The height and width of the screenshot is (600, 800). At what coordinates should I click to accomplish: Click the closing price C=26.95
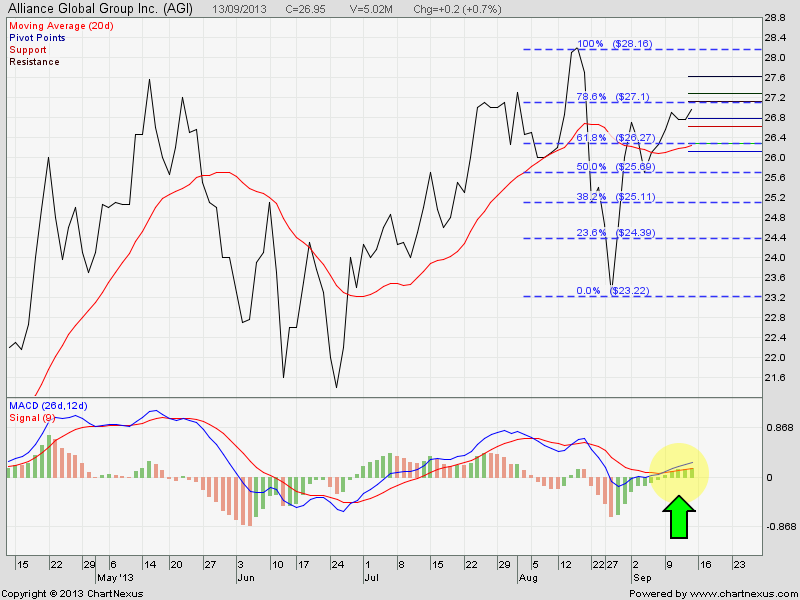click(305, 9)
